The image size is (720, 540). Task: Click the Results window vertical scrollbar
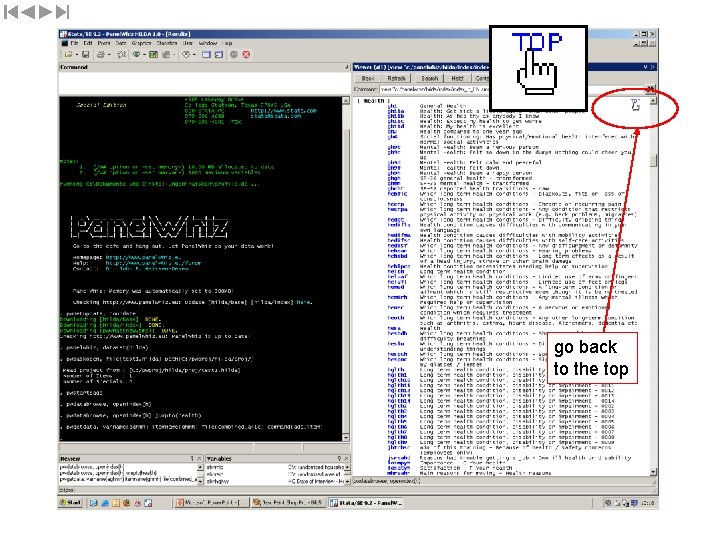(x=346, y=269)
